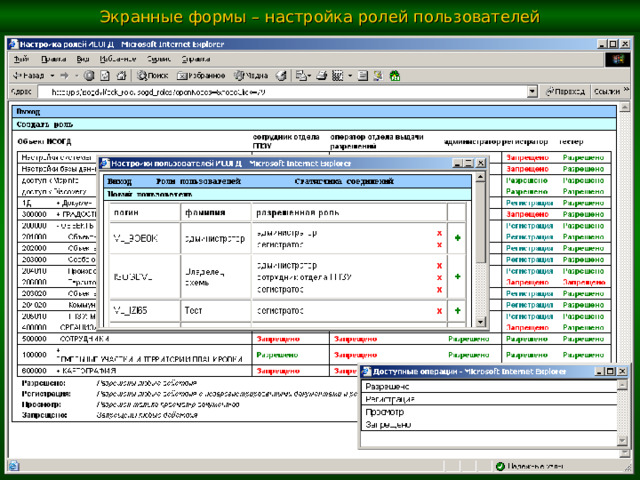Click the History (Журнал) toolbar icon
This screenshot has height=480, width=640.
point(281,76)
